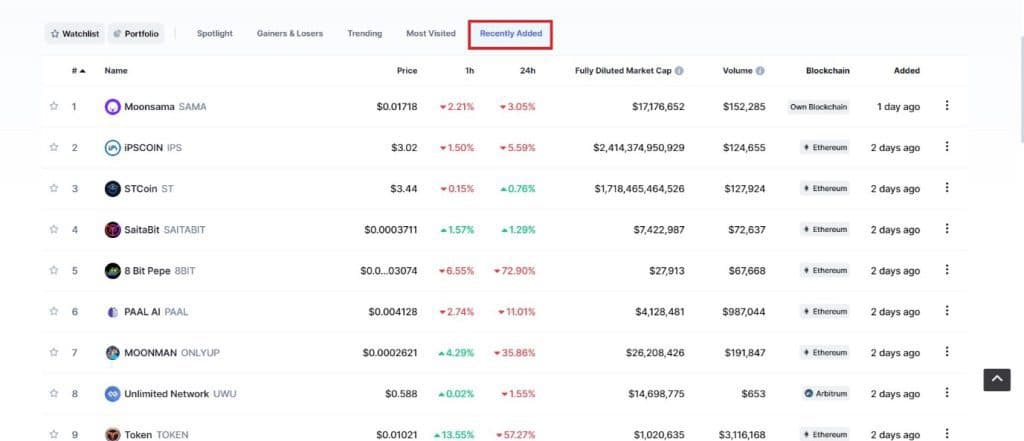This screenshot has height=441, width=1024.
Task: Star MOONMAN for the watchlist
Action: click(54, 352)
